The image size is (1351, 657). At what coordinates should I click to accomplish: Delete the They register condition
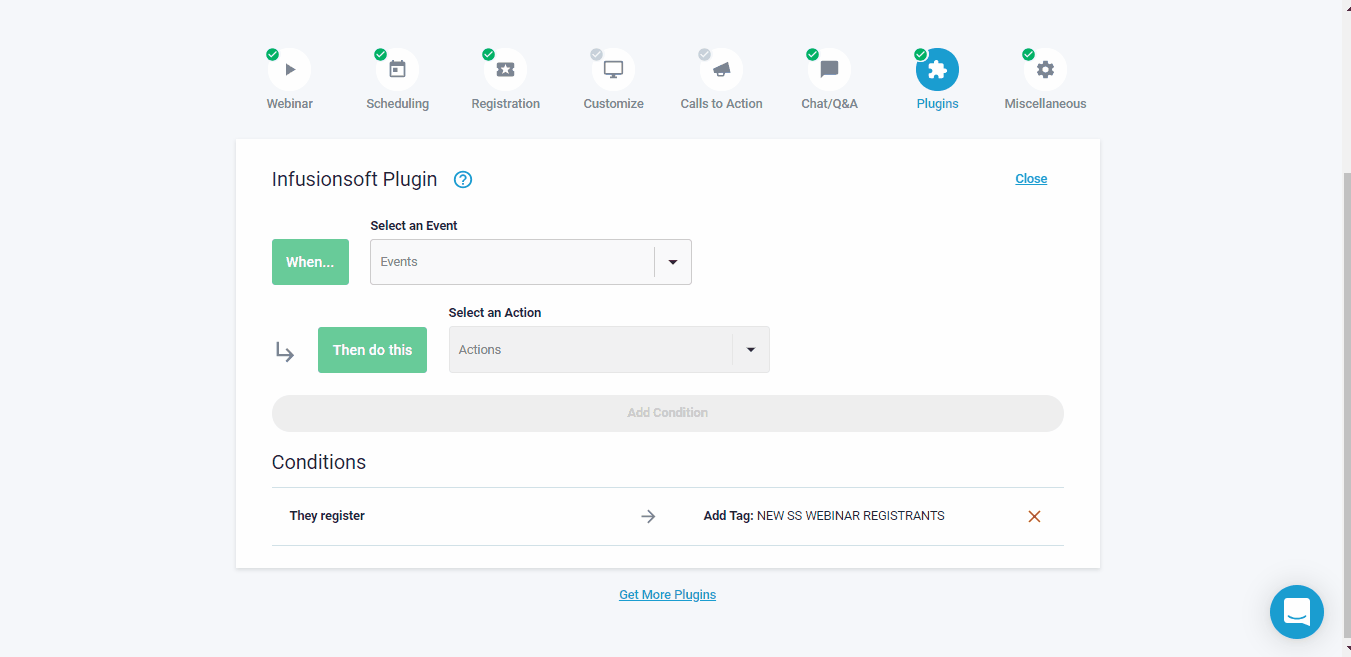[1035, 517]
